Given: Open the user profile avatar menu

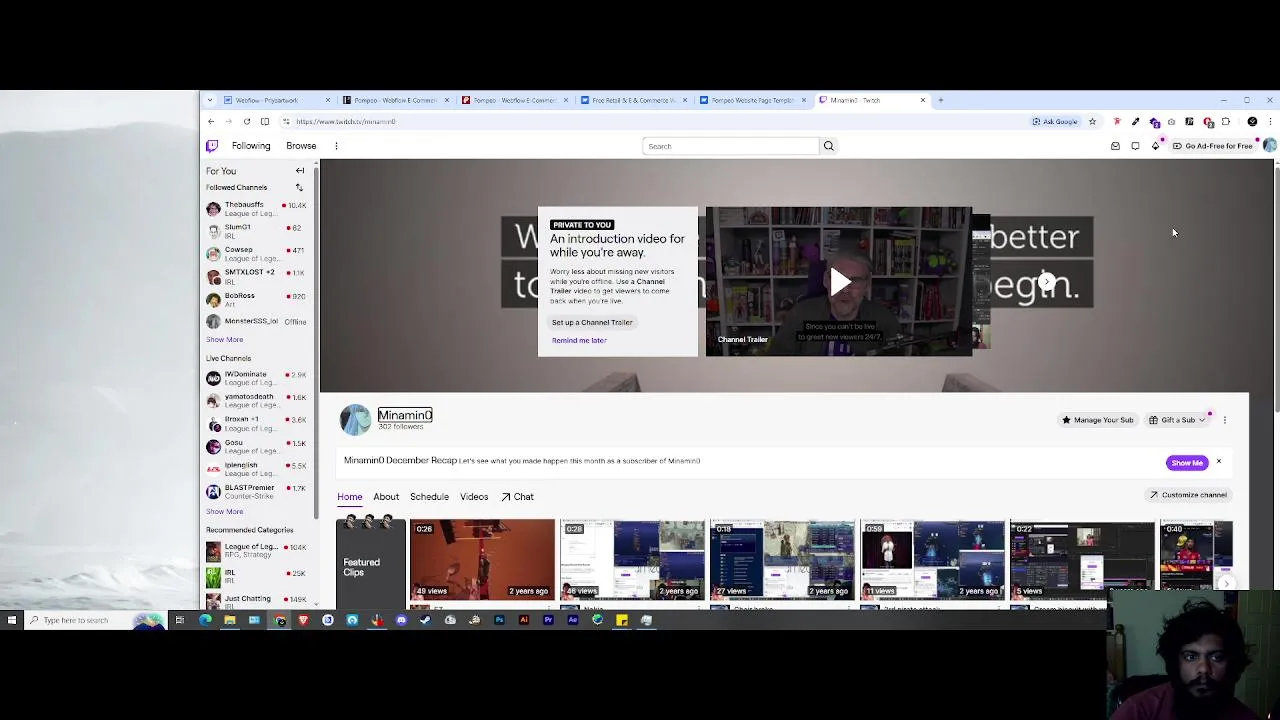Looking at the screenshot, I should point(1269,146).
